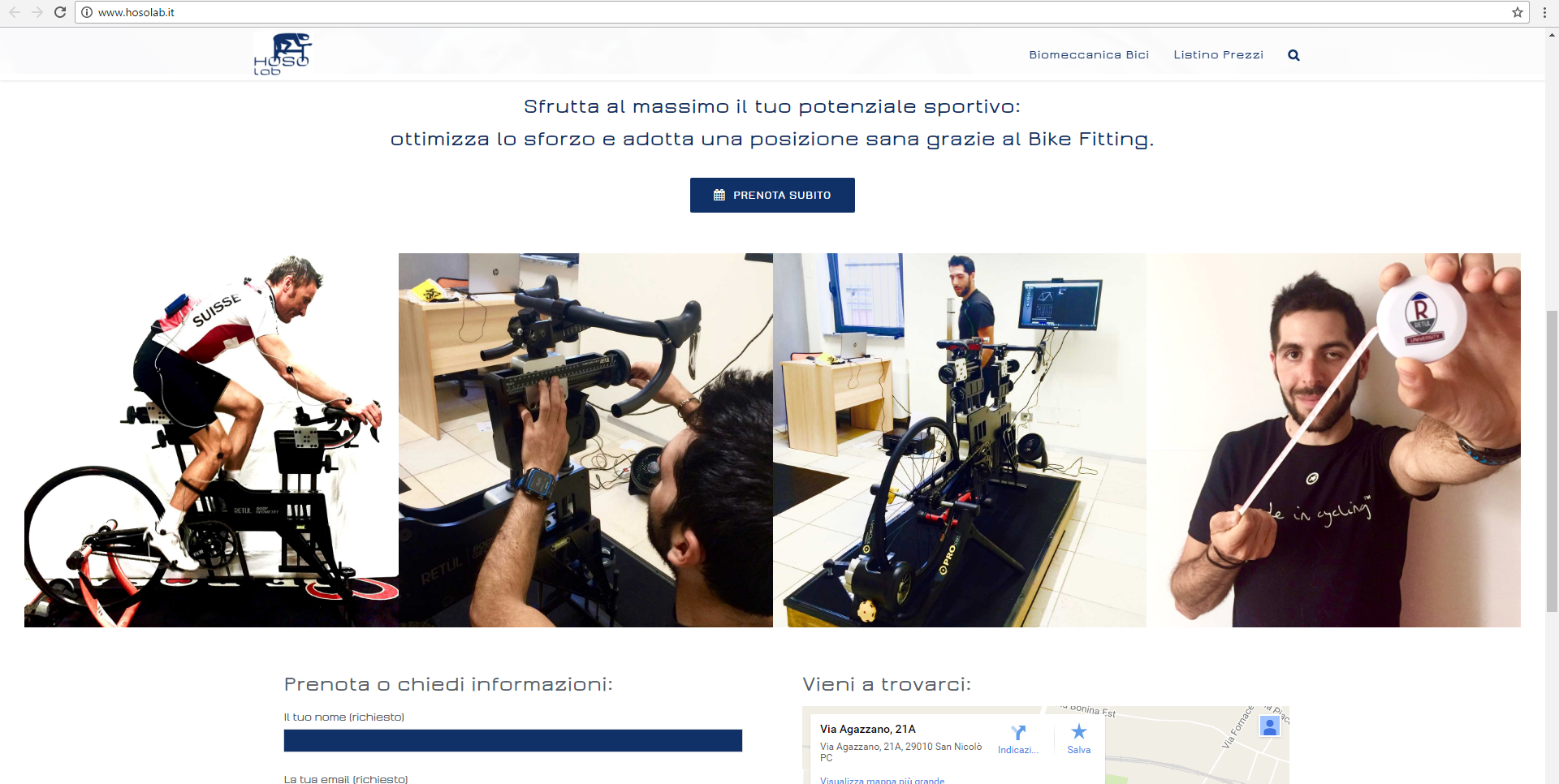Reload the page with the refresh icon
1559x784 pixels.
pos(60,12)
